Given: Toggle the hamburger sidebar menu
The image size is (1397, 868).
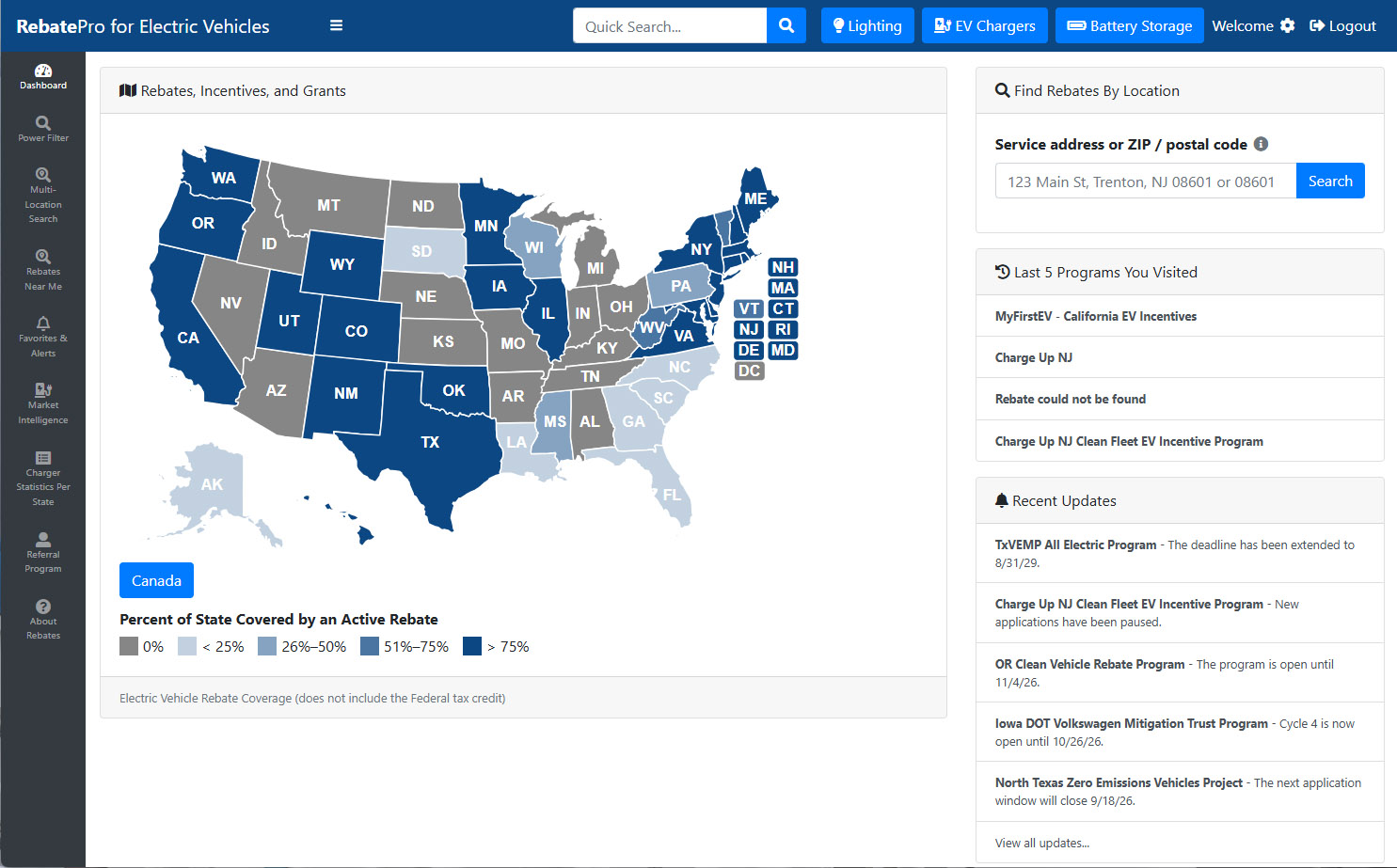Looking at the screenshot, I should (x=336, y=25).
